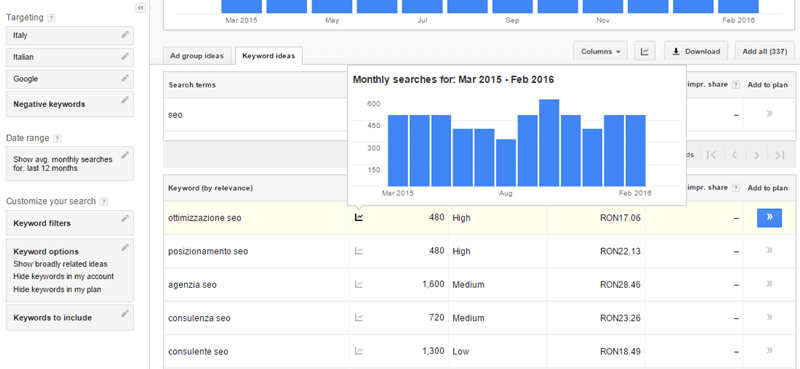Viewport: 800px width, 369px height.
Task: Select the keyword agenzia seo
Action: 192,285
